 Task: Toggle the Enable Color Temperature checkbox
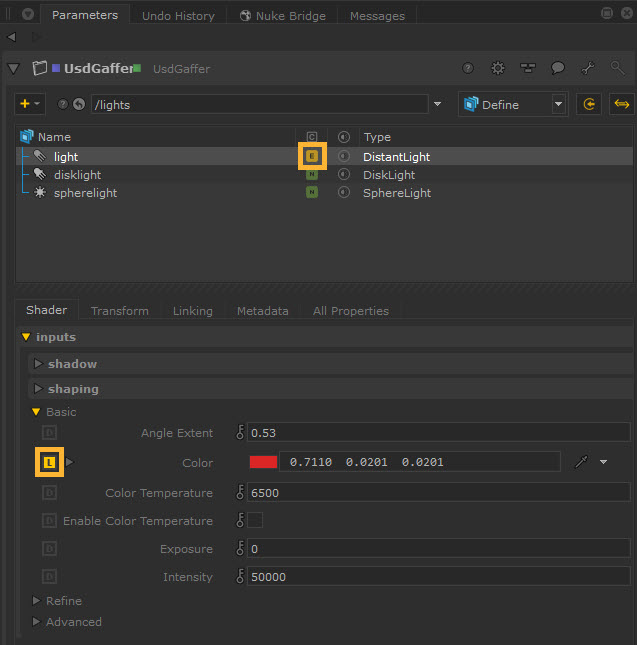tap(255, 520)
